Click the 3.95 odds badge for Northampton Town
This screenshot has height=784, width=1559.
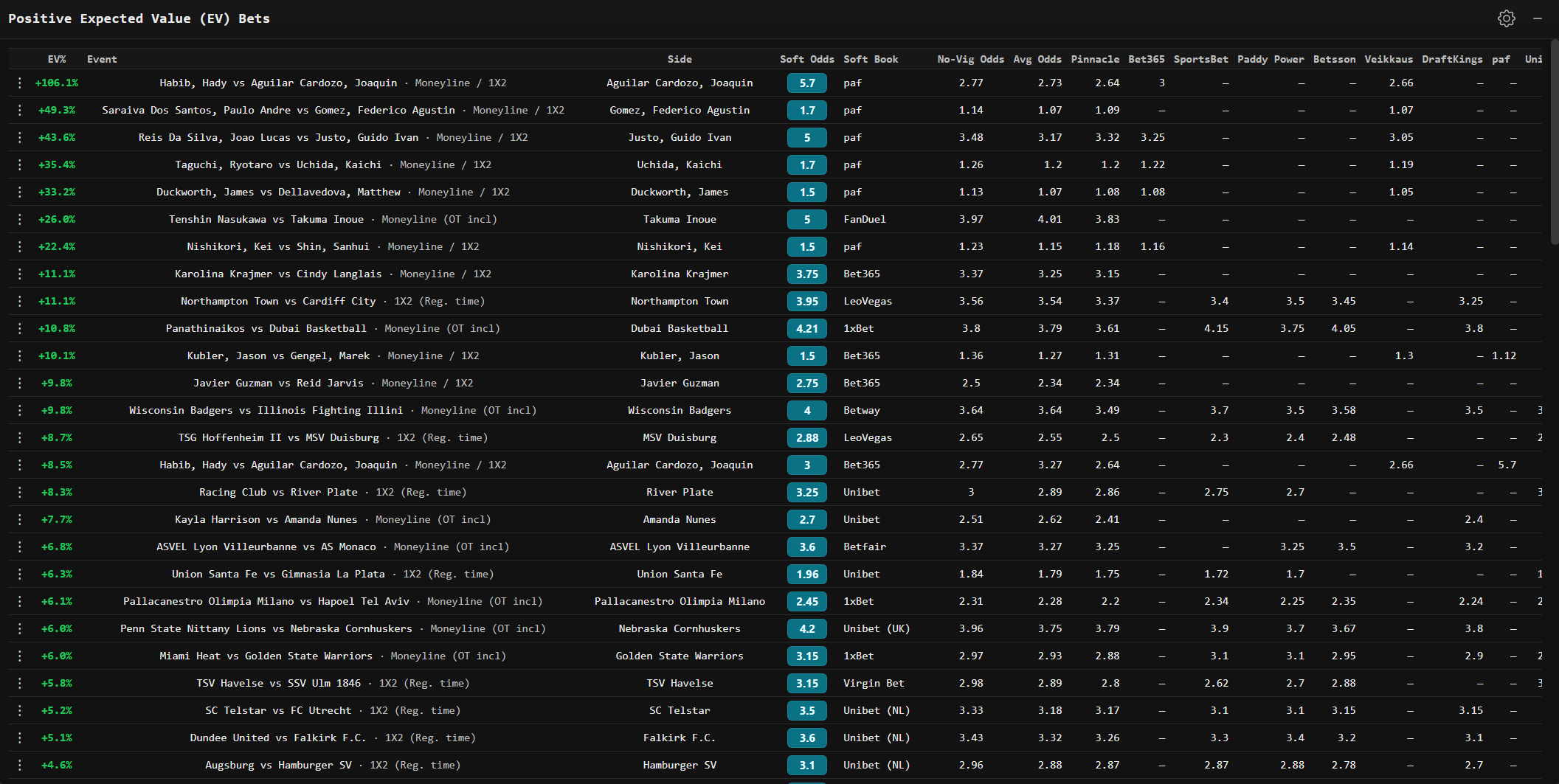click(x=807, y=301)
